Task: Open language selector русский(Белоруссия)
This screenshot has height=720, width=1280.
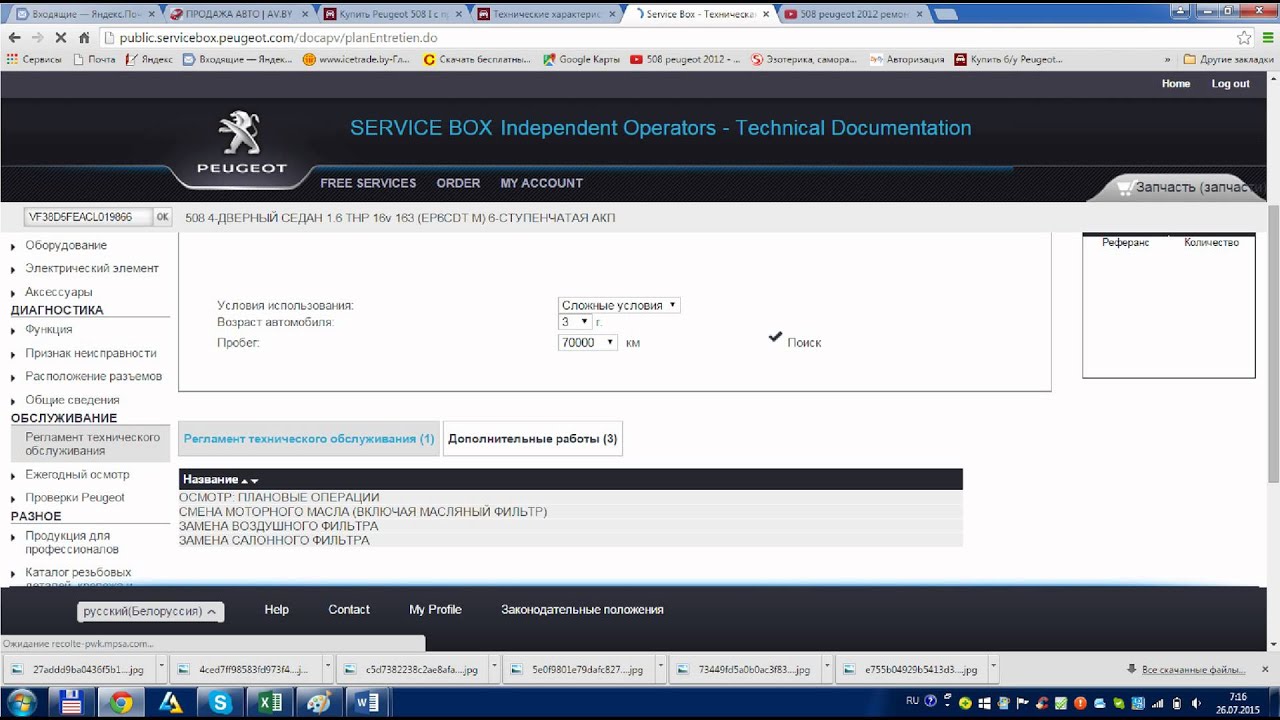Action: (150, 611)
